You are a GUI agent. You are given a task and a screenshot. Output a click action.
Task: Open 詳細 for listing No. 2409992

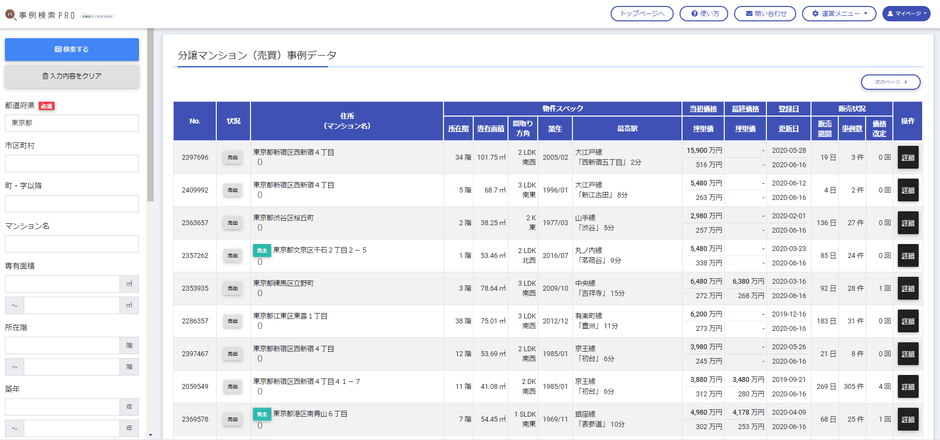tap(907, 190)
